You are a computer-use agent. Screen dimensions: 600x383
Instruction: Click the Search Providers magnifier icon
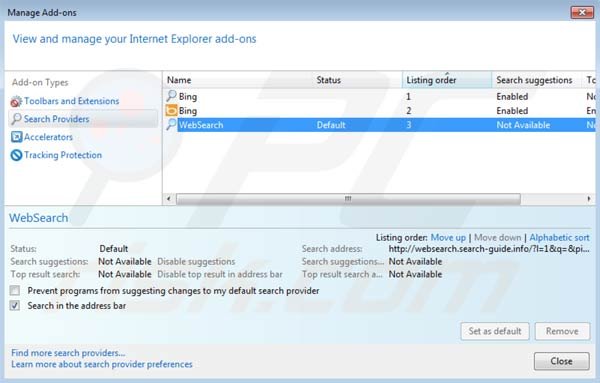click(x=16, y=119)
